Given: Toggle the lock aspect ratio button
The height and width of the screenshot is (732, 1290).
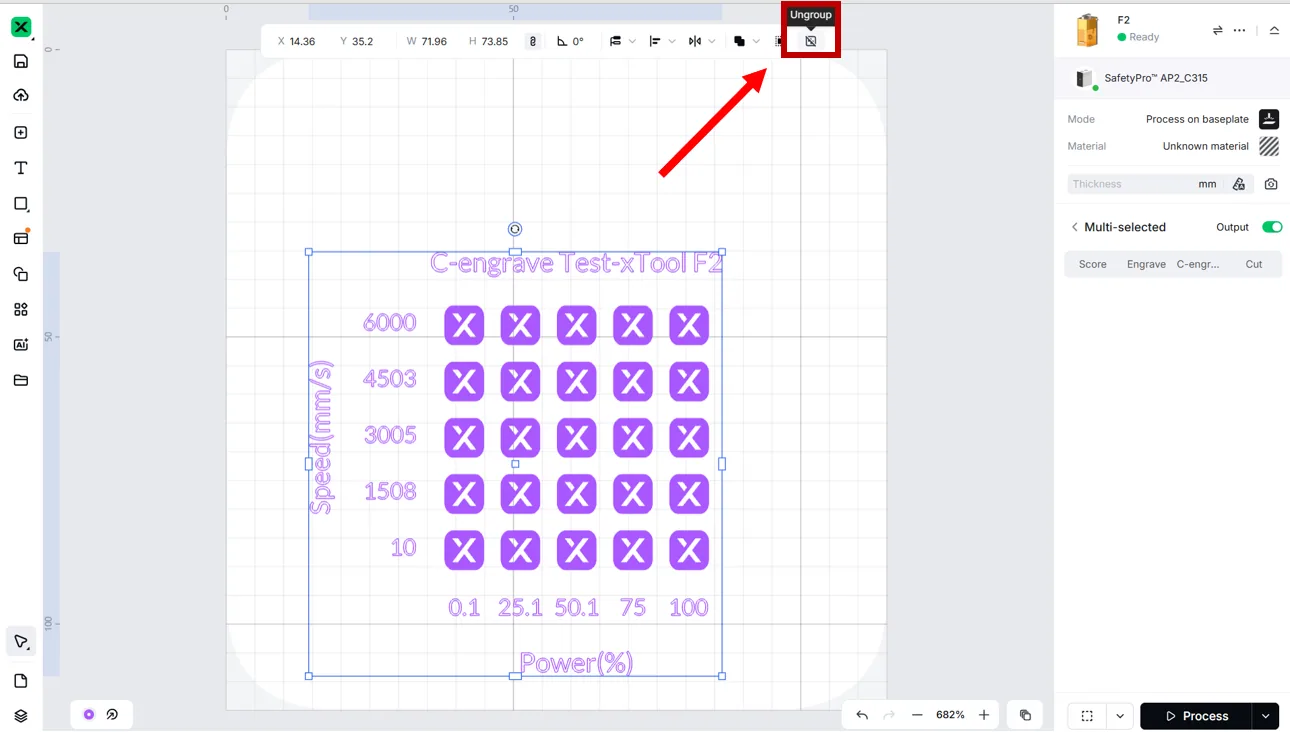Looking at the screenshot, I should tap(533, 41).
